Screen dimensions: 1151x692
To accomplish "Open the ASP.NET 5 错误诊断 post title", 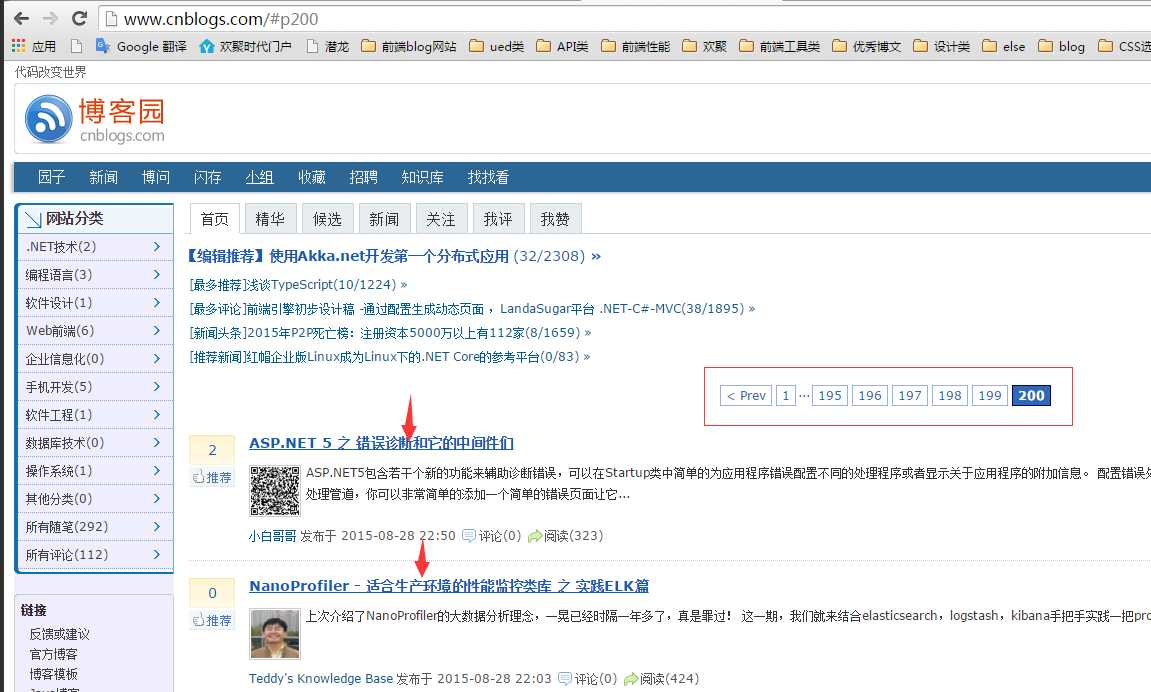I will point(381,443).
